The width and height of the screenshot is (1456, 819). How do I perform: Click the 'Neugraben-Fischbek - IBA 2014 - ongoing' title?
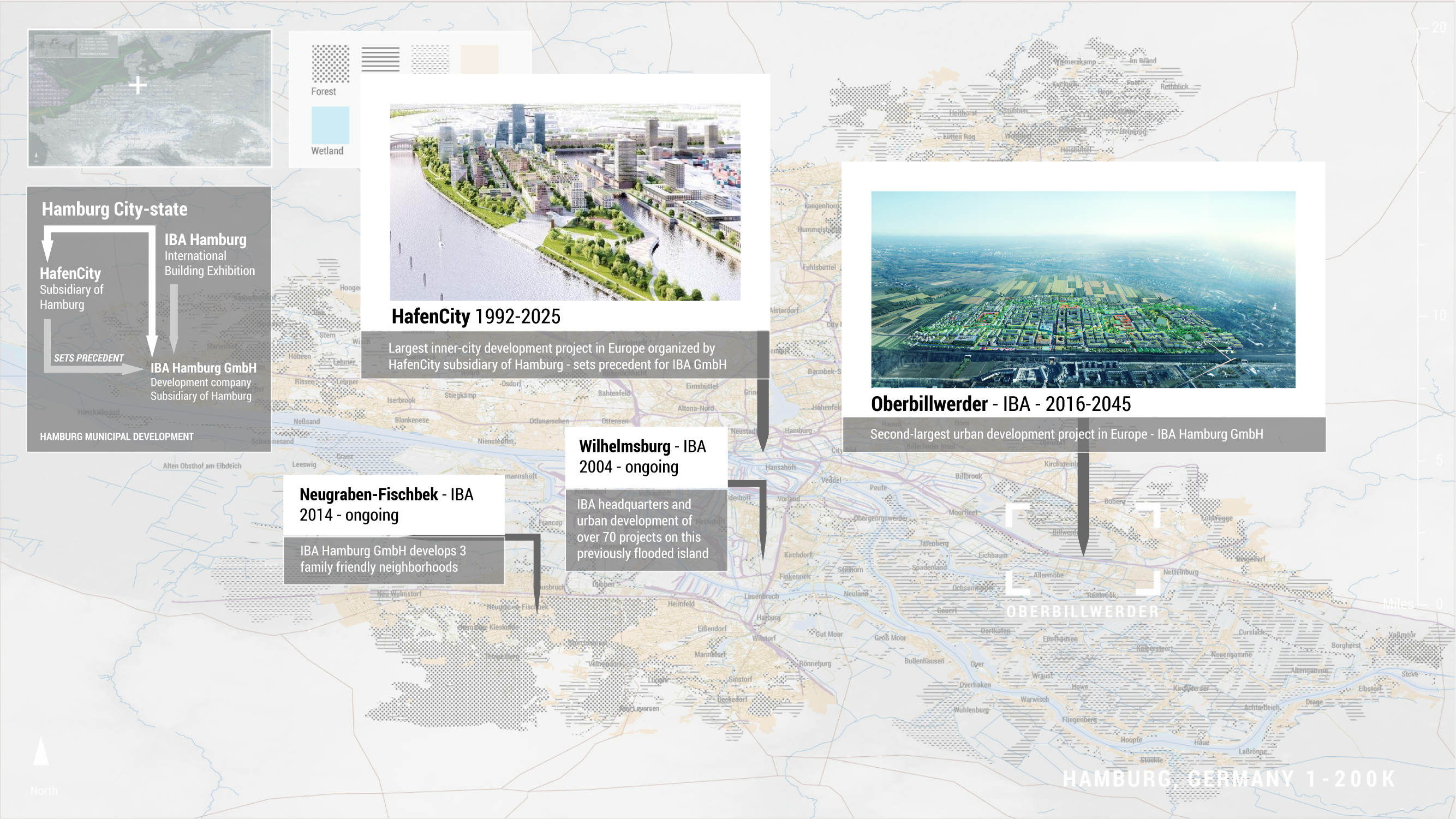(386, 504)
